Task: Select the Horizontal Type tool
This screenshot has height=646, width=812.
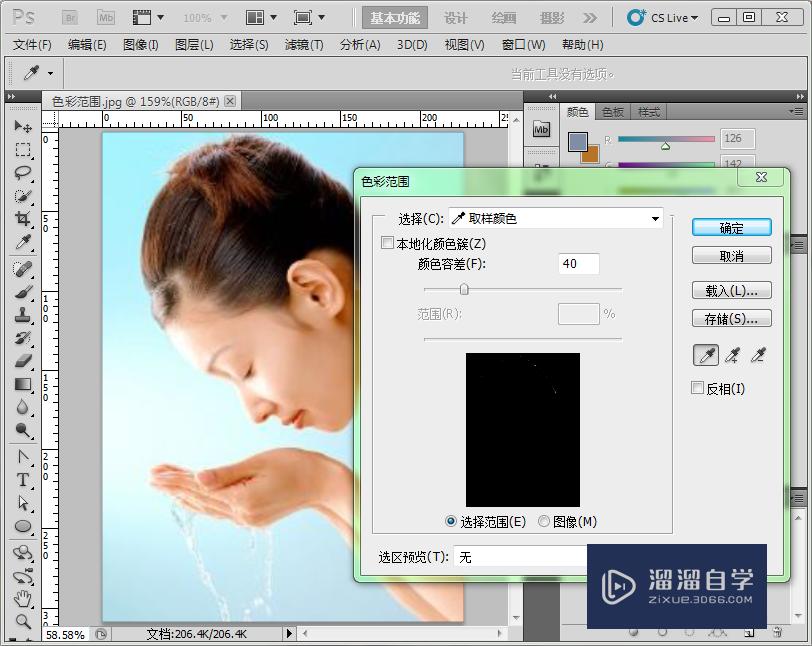Action: point(23,480)
